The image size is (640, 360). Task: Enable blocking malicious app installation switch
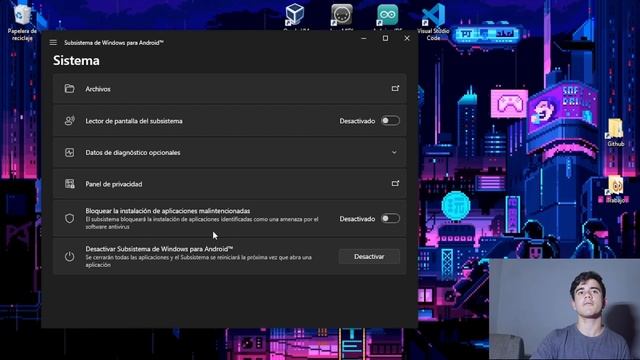click(x=390, y=218)
